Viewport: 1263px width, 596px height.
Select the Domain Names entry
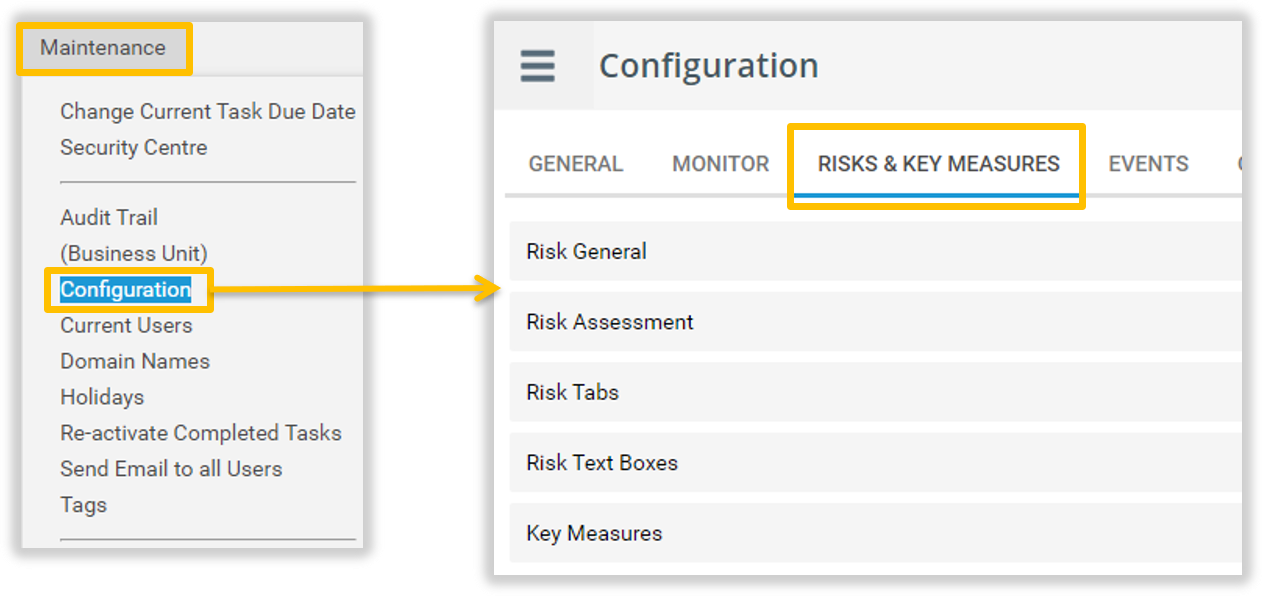tap(135, 362)
